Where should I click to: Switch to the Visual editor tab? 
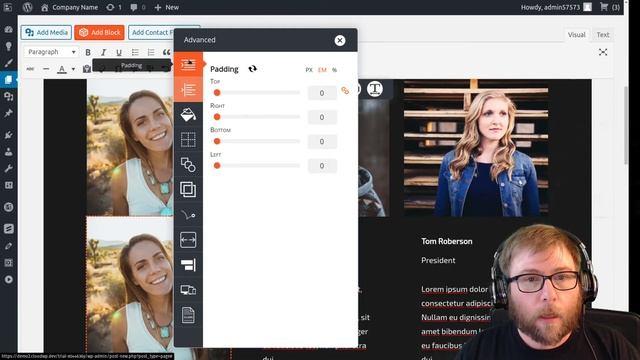(576, 35)
